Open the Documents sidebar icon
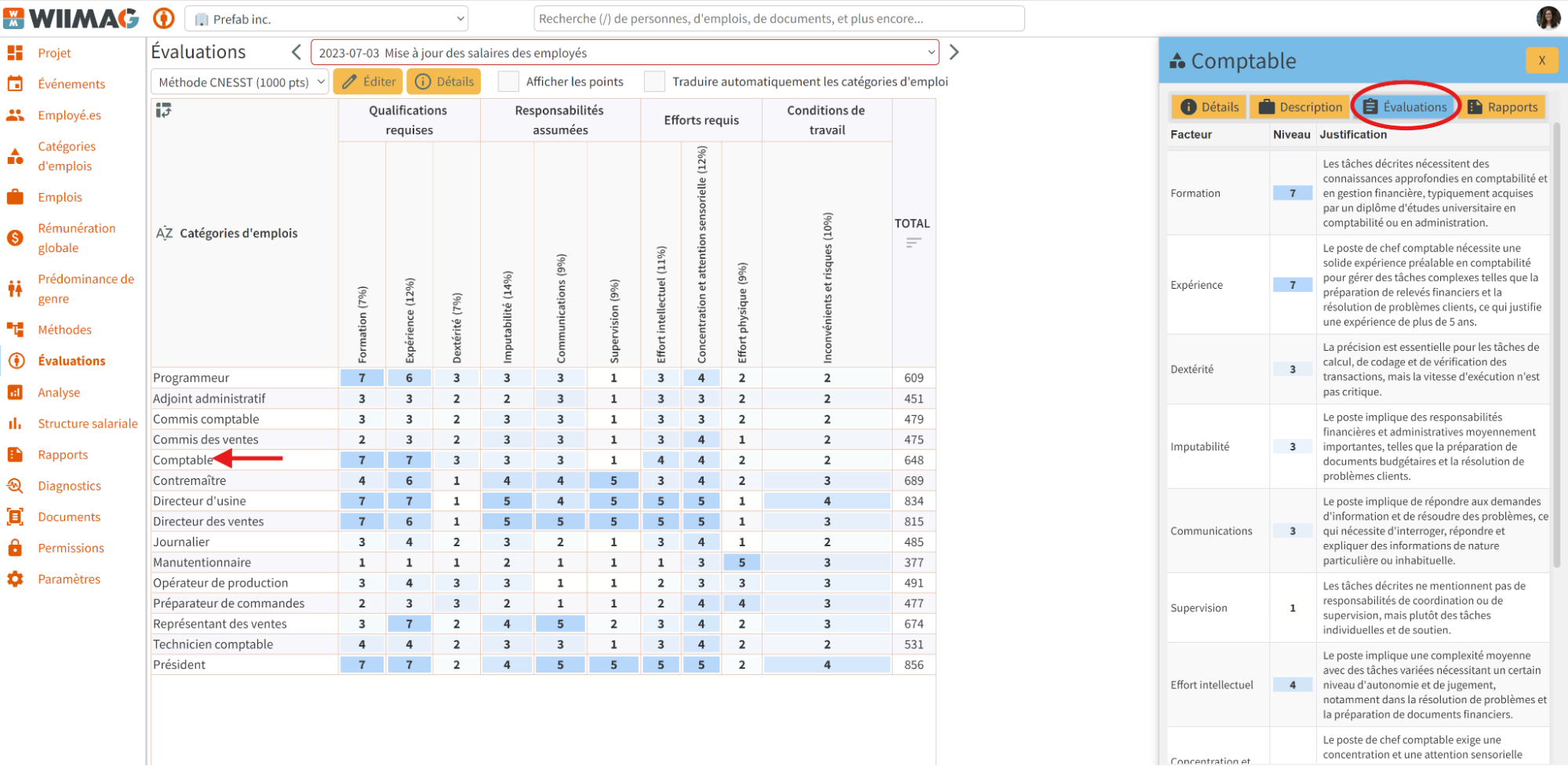Viewport: 1568px width, 766px height. click(x=15, y=516)
